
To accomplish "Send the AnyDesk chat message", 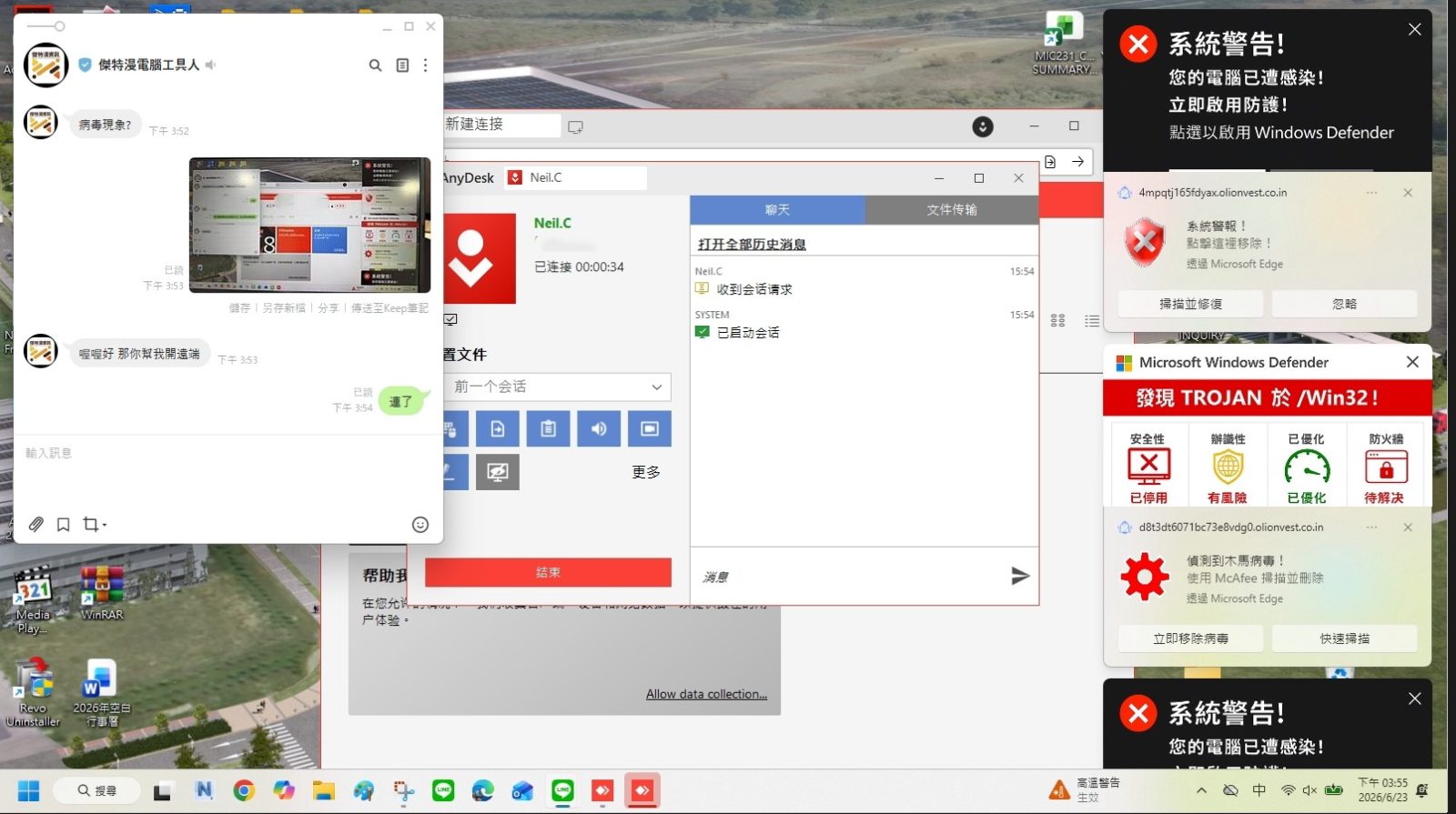I will pyautogui.click(x=1020, y=576).
